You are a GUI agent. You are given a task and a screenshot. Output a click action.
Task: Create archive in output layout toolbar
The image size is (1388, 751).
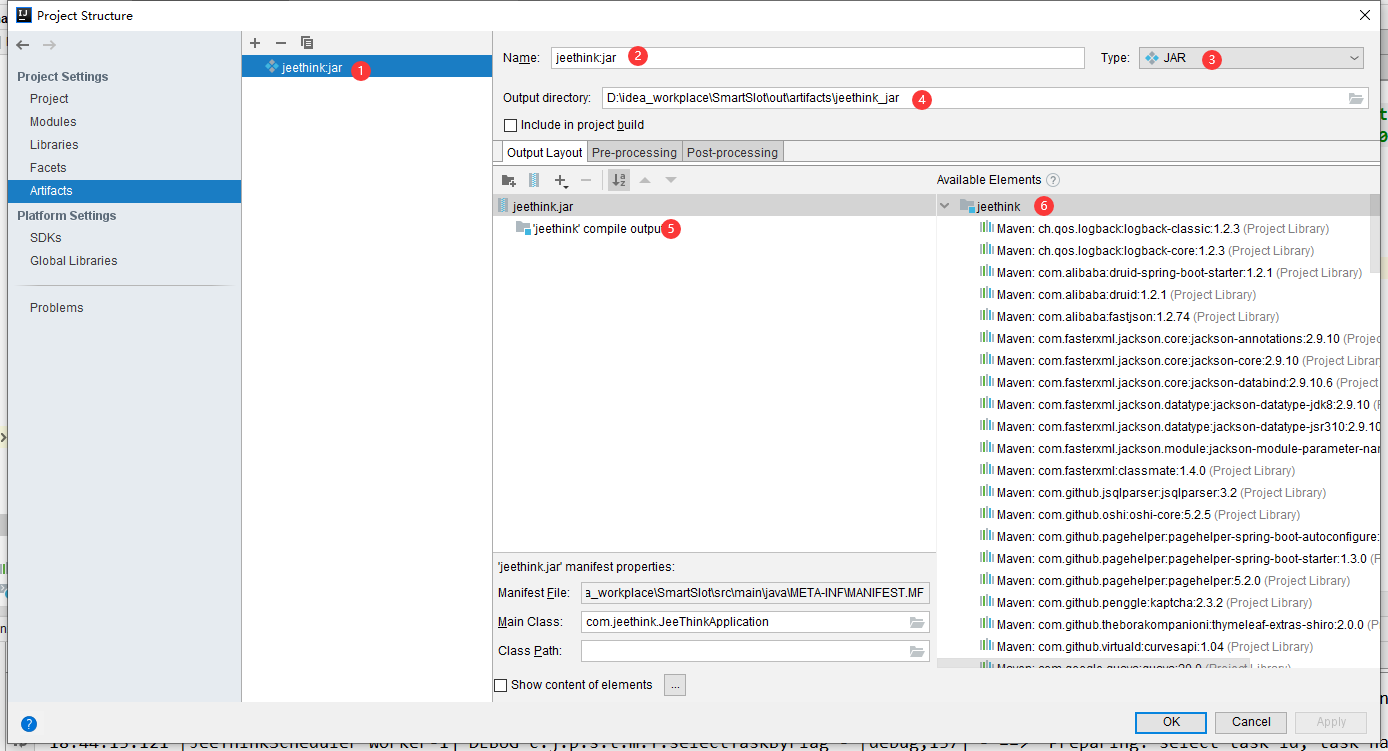[x=534, y=180]
